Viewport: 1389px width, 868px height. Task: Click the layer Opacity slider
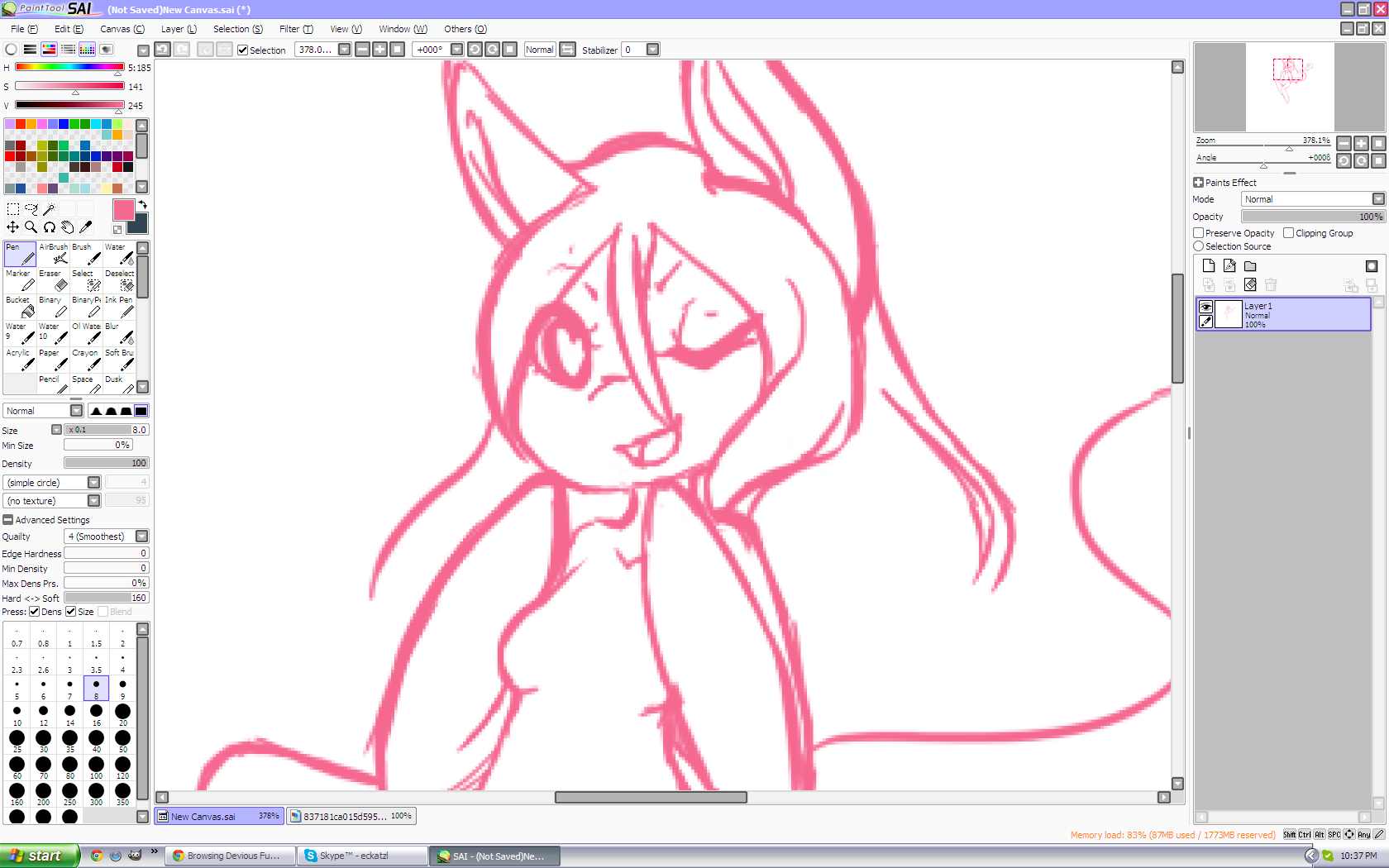point(1313,217)
